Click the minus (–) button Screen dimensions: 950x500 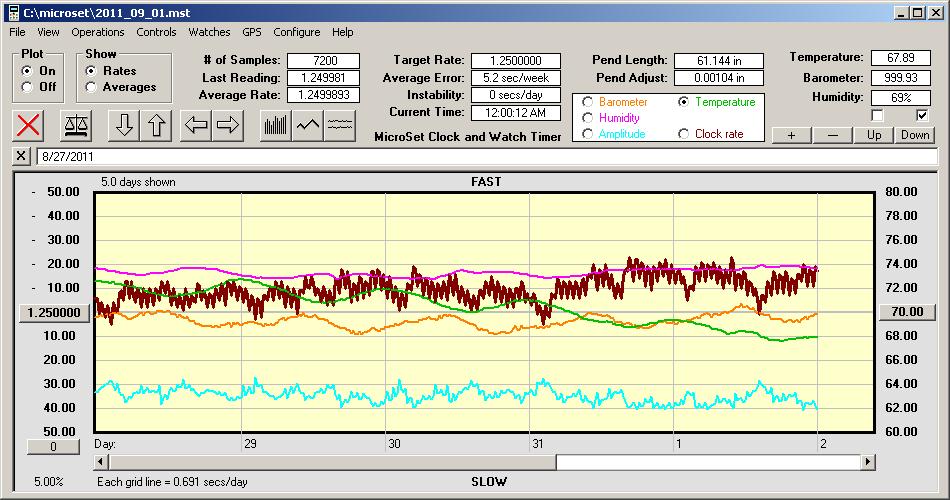click(x=832, y=135)
